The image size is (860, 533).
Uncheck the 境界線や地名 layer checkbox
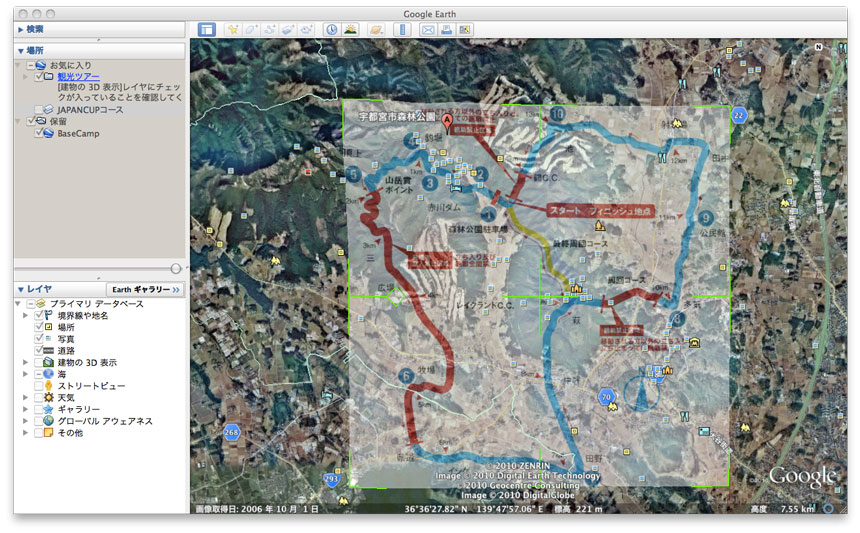(x=39, y=315)
